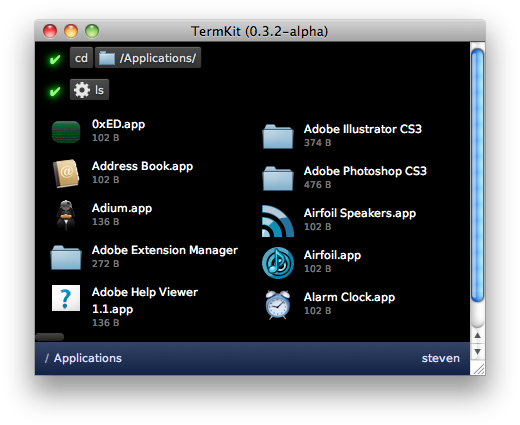Click the 0xED.app green hex icon
This screenshot has height=425, width=520.
click(x=66, y=132)
